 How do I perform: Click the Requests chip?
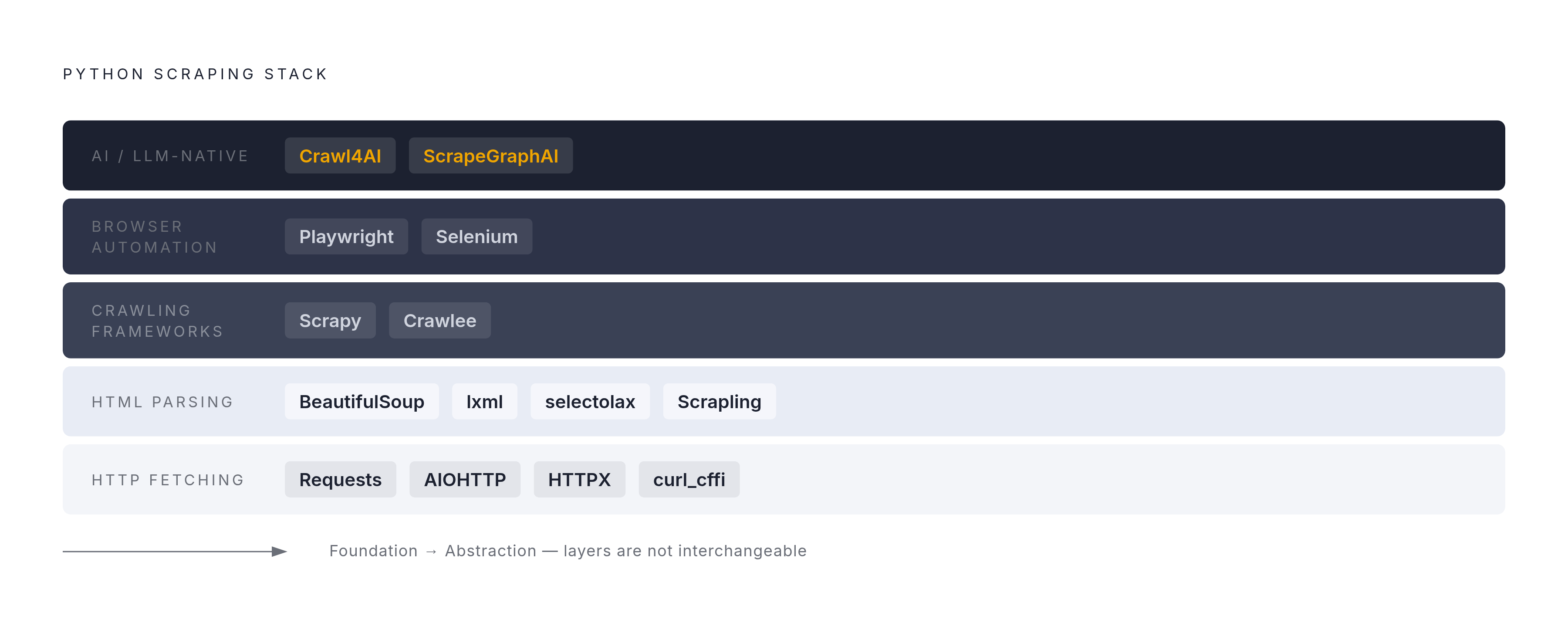[340, 479]
